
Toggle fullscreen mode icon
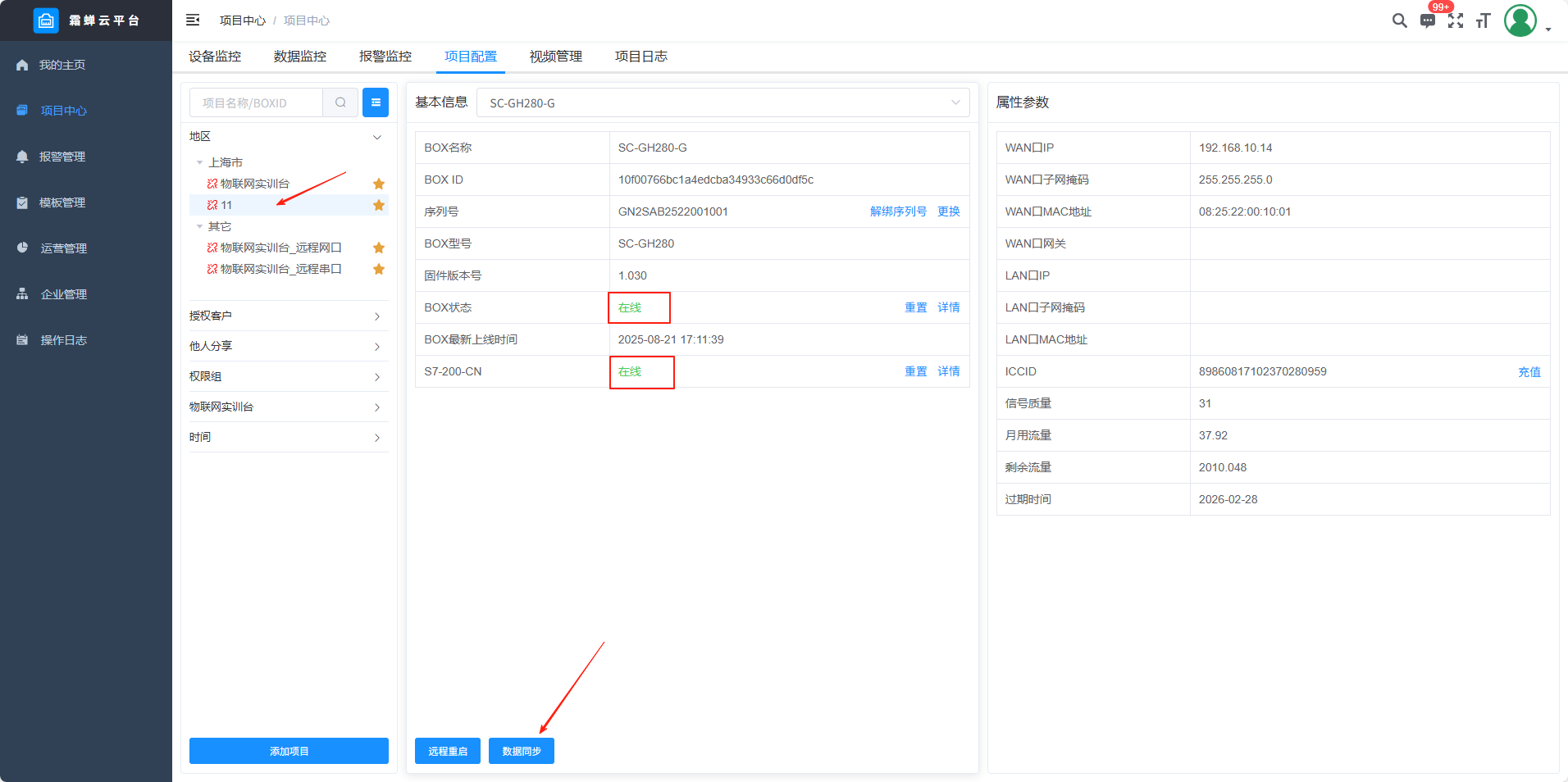[1456, 20]
